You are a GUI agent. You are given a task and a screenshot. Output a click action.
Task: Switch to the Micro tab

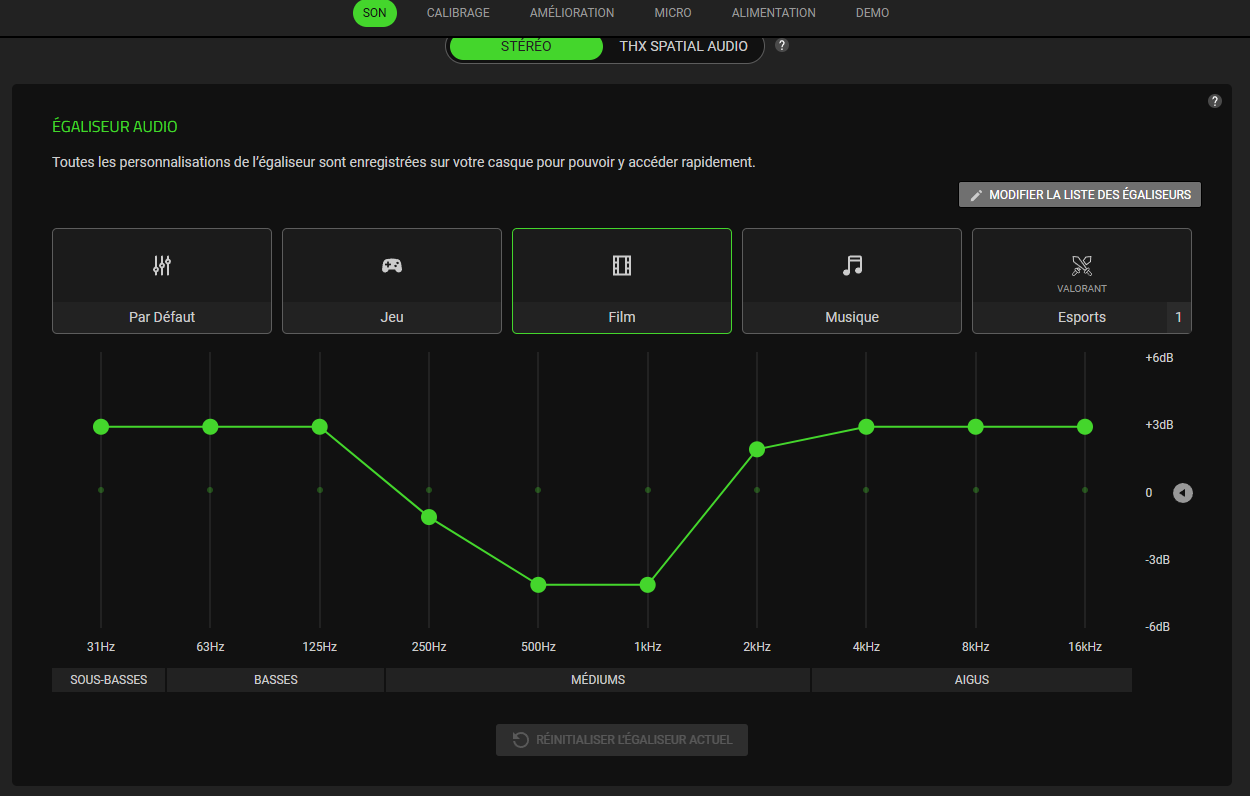point(673,13)
